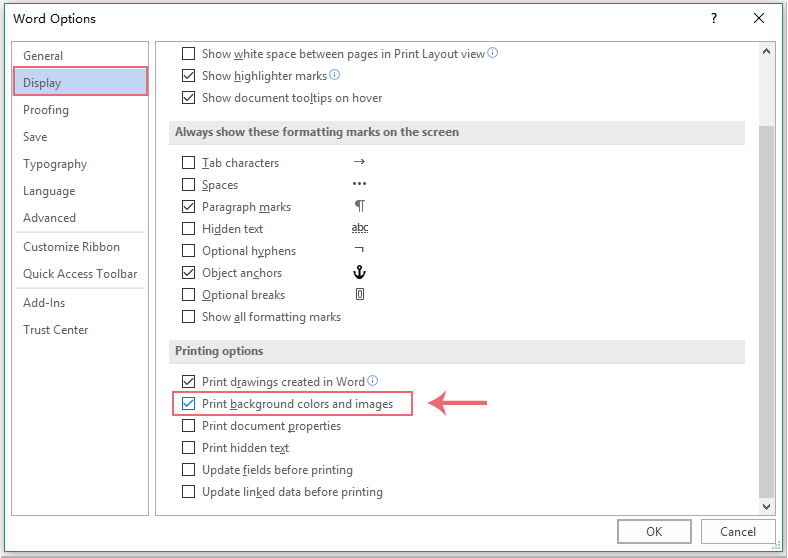The width and height of the screenshot is (788, 558).
Task: Enable the Tab characters checkbox
Action: pos(188,163)
